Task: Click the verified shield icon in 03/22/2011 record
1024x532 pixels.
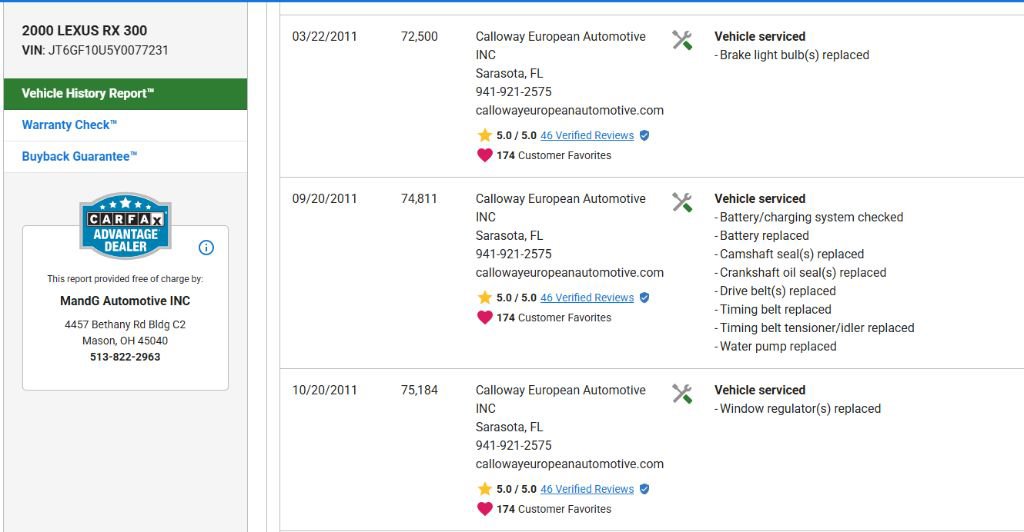Action: coord(645,135)
